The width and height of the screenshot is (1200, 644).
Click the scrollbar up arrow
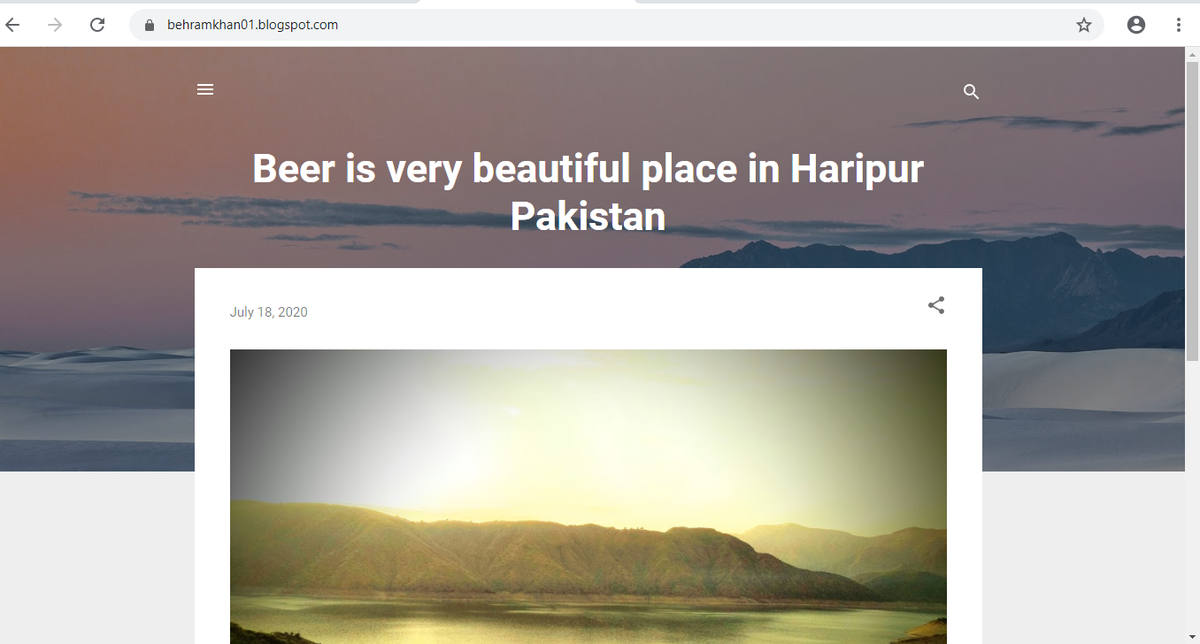point(1191,54)
